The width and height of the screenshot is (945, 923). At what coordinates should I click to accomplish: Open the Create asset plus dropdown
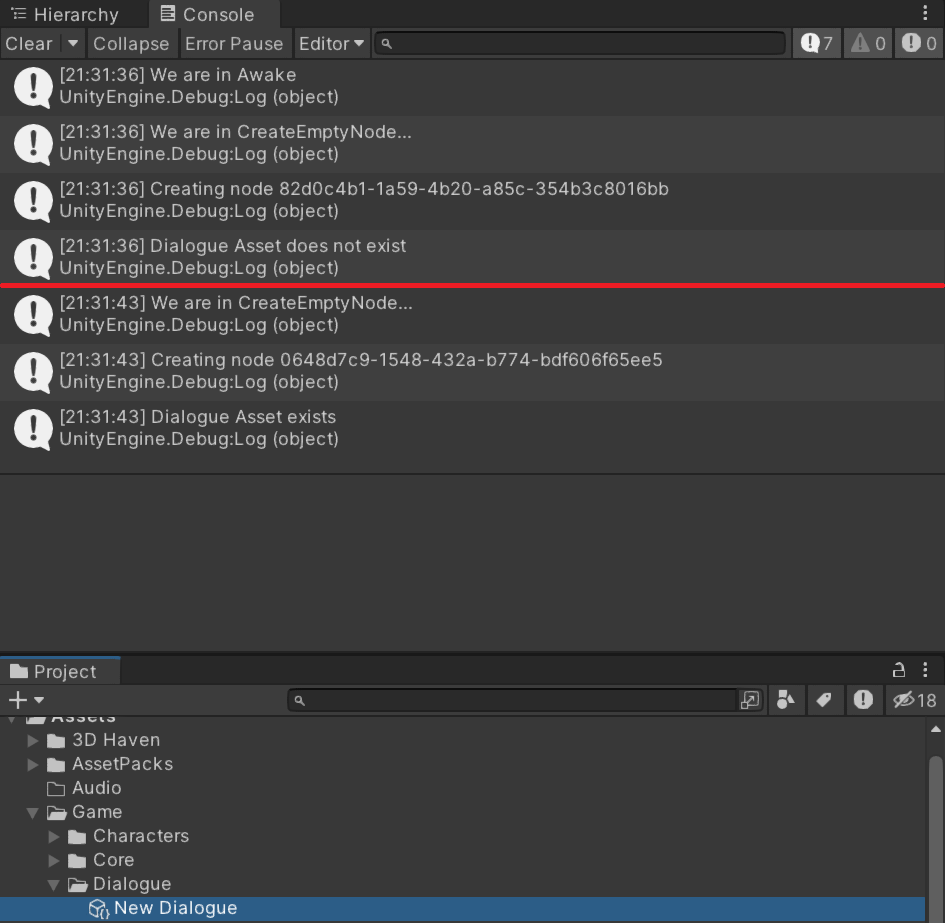[20, 700]
